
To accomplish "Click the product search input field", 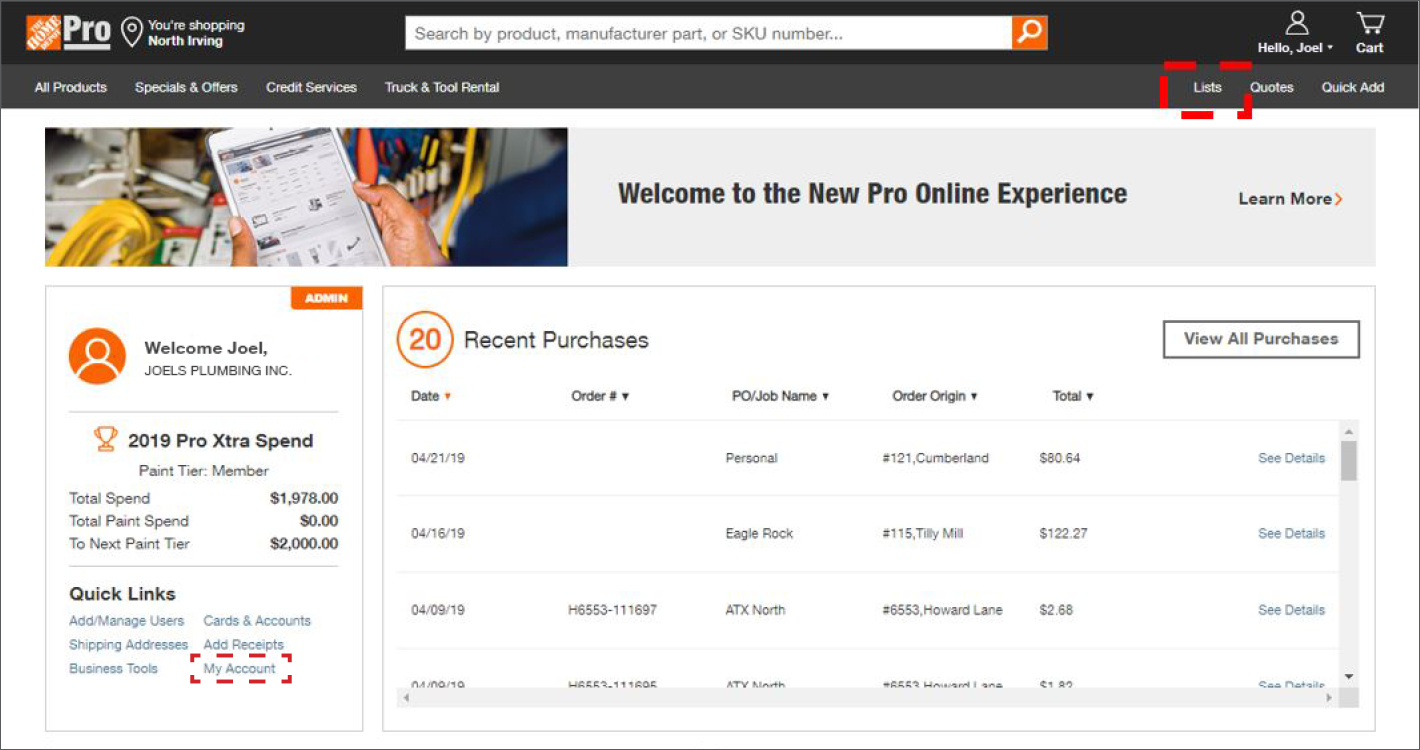I will (x=700, y=32).
